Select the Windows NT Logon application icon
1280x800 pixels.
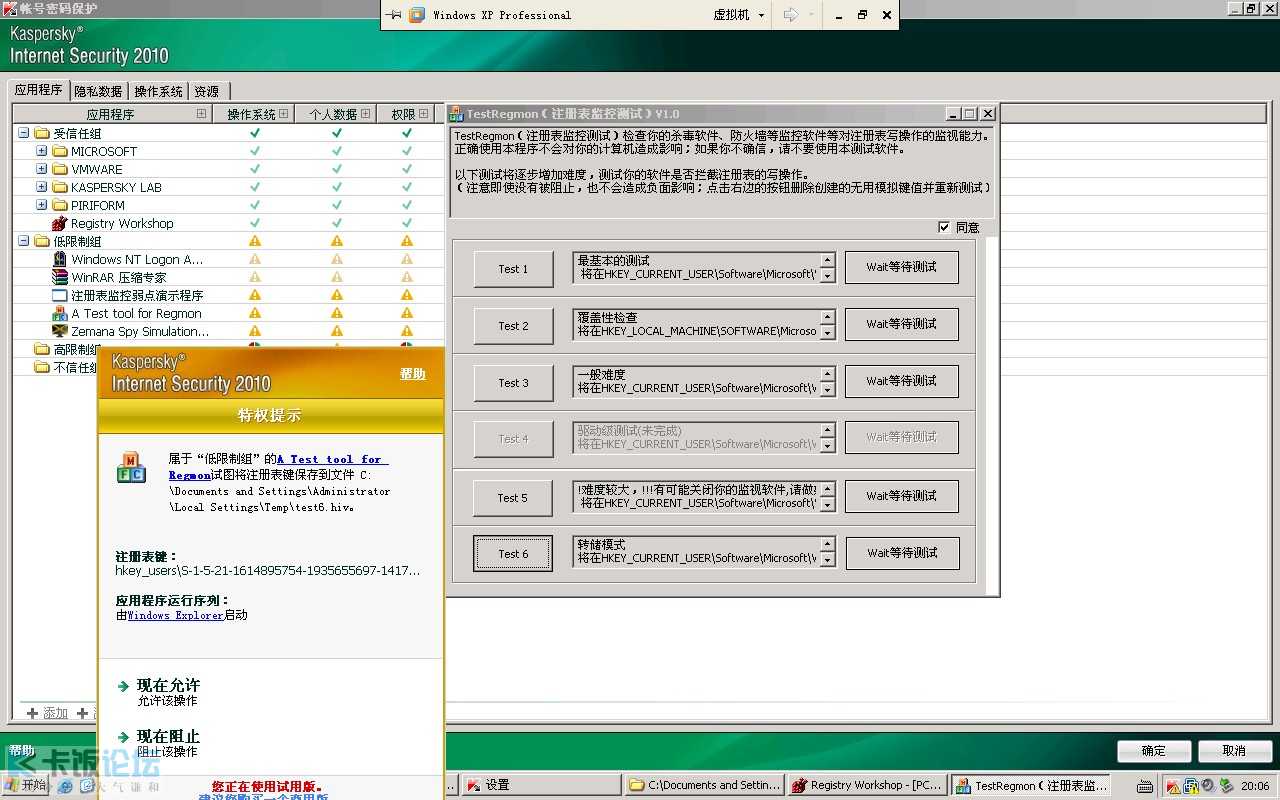click(x=59, y=259)
